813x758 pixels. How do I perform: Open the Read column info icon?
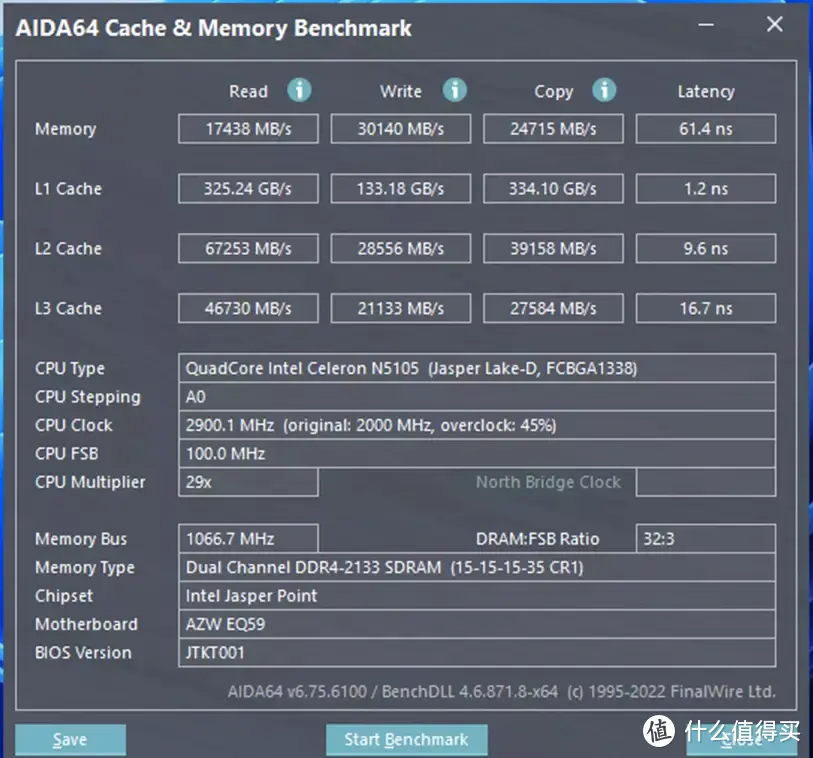coord(299,90)
